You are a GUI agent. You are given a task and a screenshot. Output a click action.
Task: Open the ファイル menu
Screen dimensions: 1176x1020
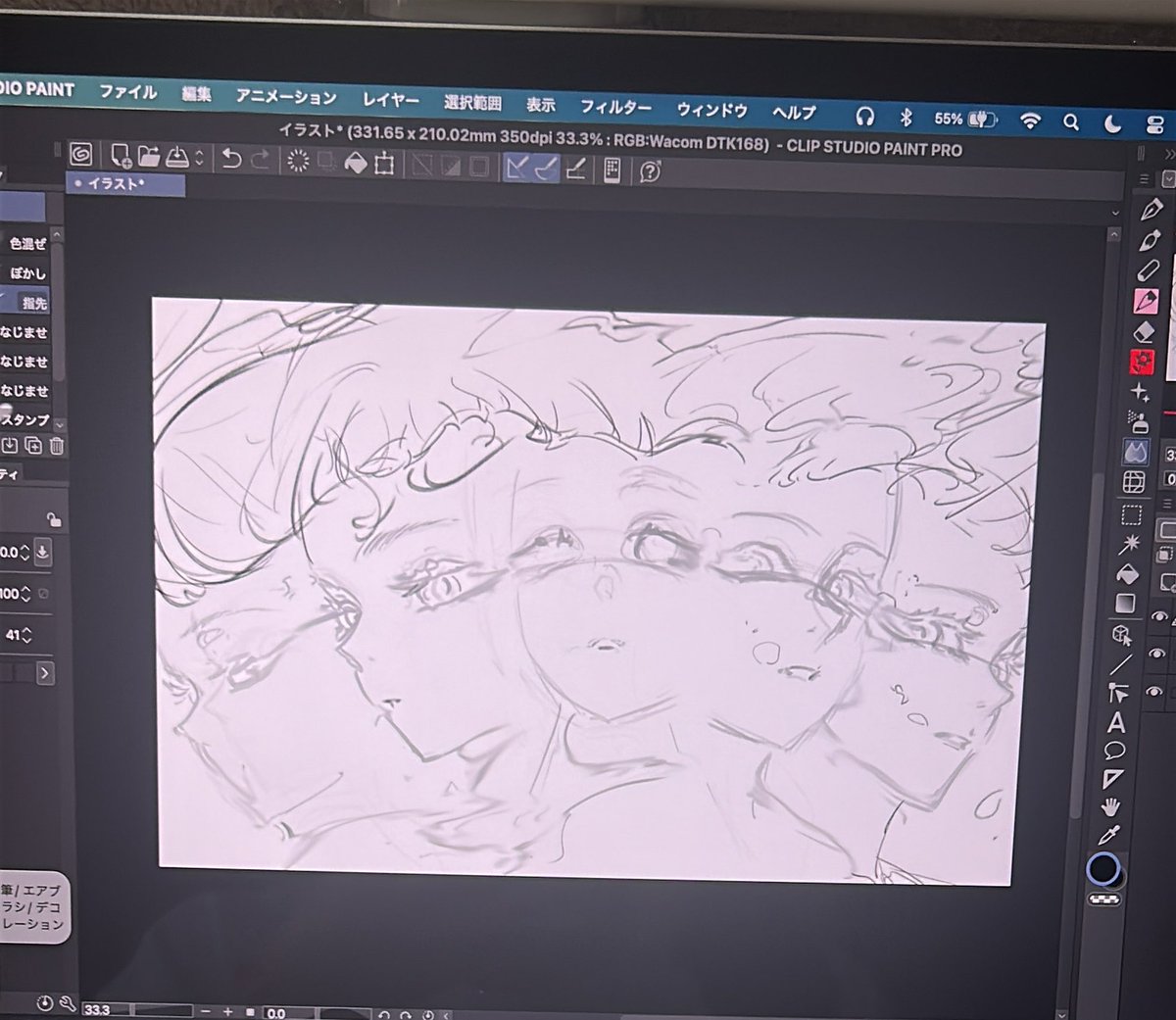pyautogui.click(x=127, y=92)
